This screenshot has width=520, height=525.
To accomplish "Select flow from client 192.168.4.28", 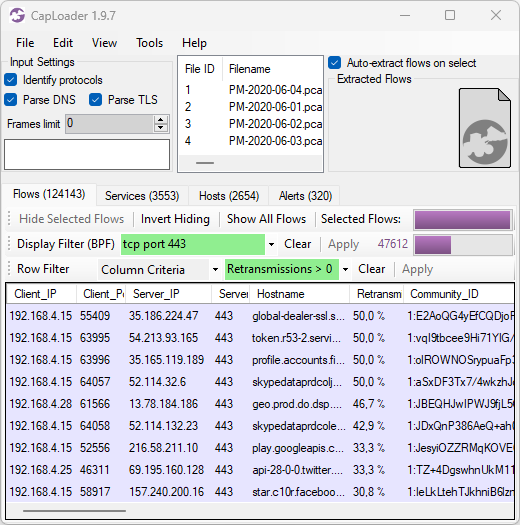I will click(x=260, y=404).
